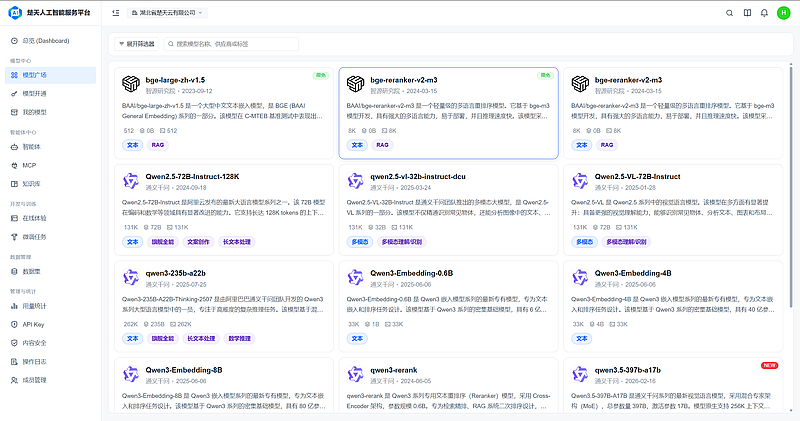
Task: Click the bge-large-zh-v1.5 model logo icon
Action: click(131, 84)
